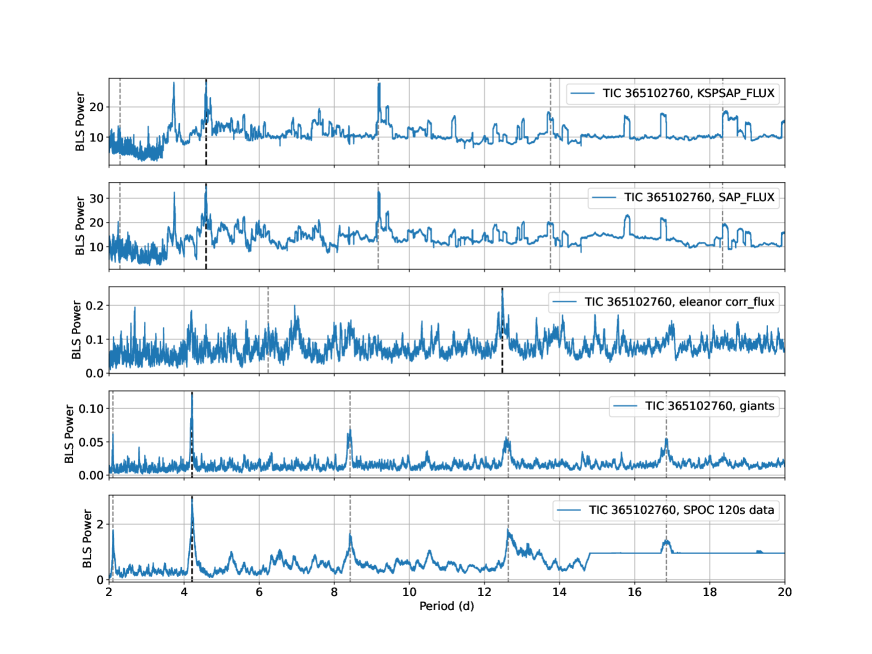Click the KSPSAP_FLUX legend label
This screenshot has width=872, height=654.
688,93
